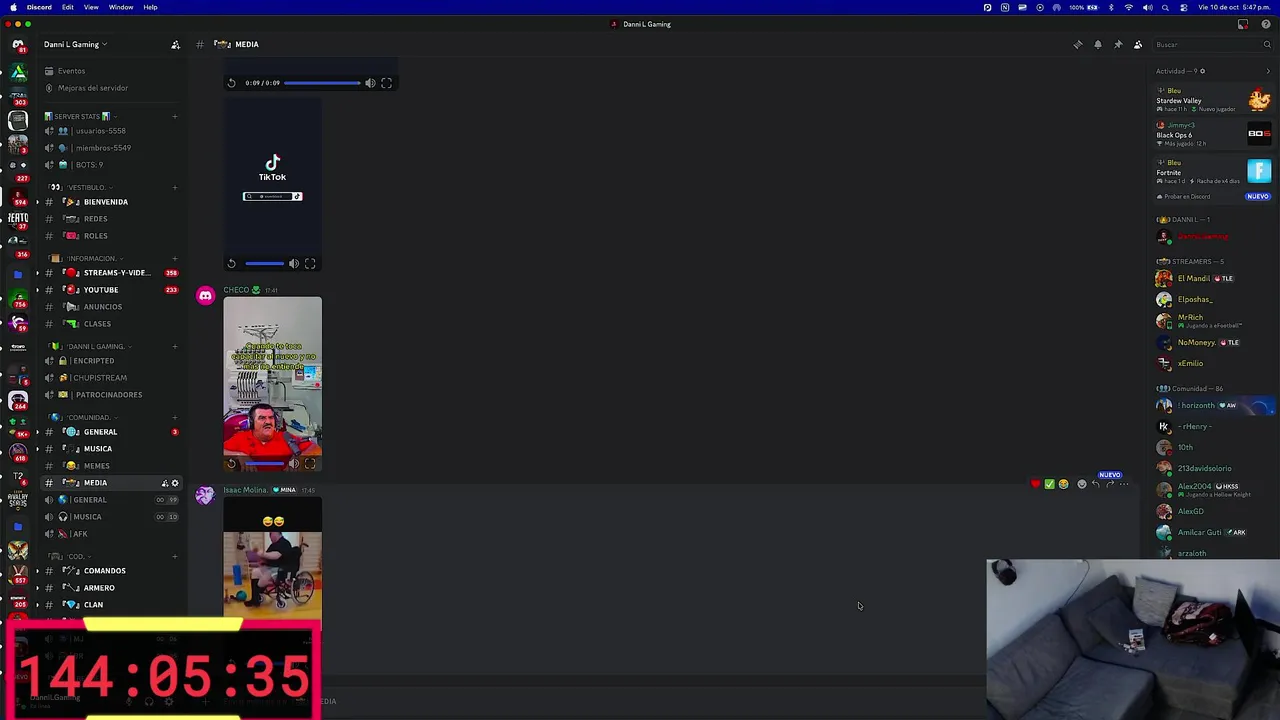The height and width of the screenshot is (720, 1280).
Task: Open Eventos in the channel sidebar
Action: click(x=71, y=71)
